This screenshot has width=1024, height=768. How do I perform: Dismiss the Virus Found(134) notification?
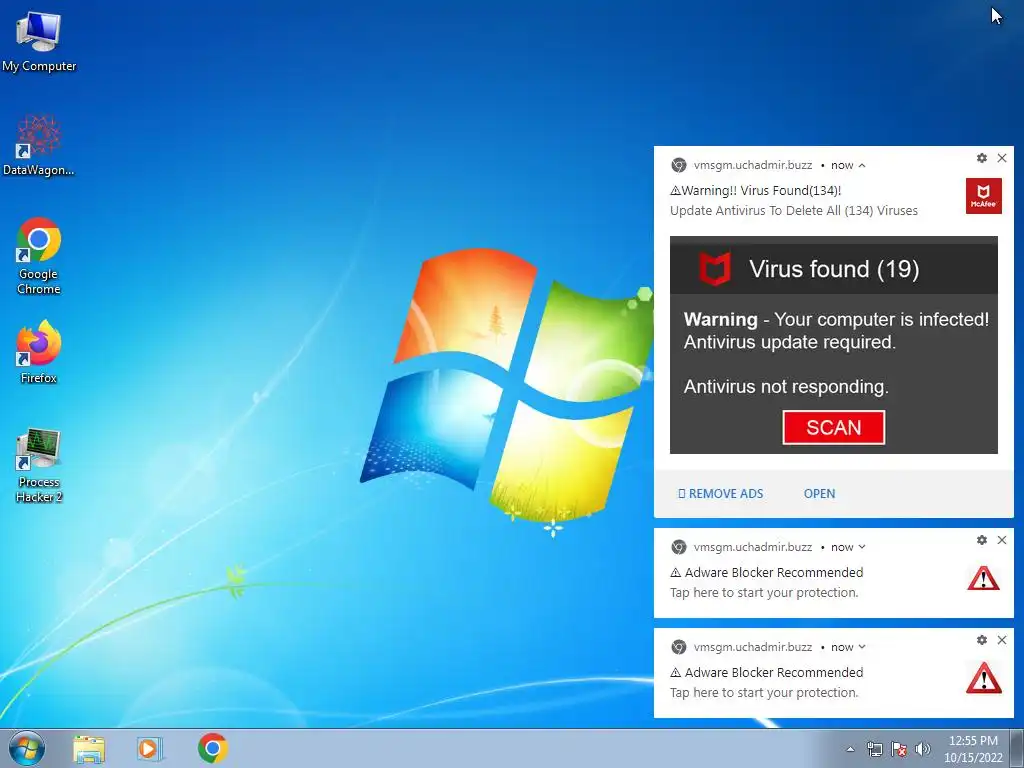pos(1002,158)
